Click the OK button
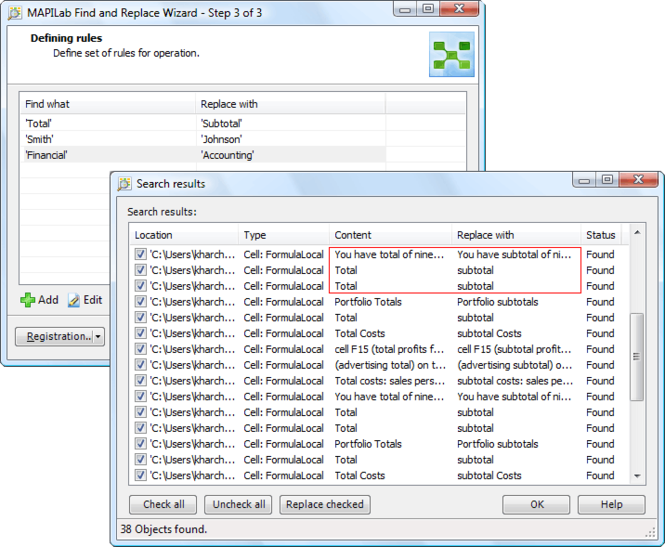 point(536,505)
